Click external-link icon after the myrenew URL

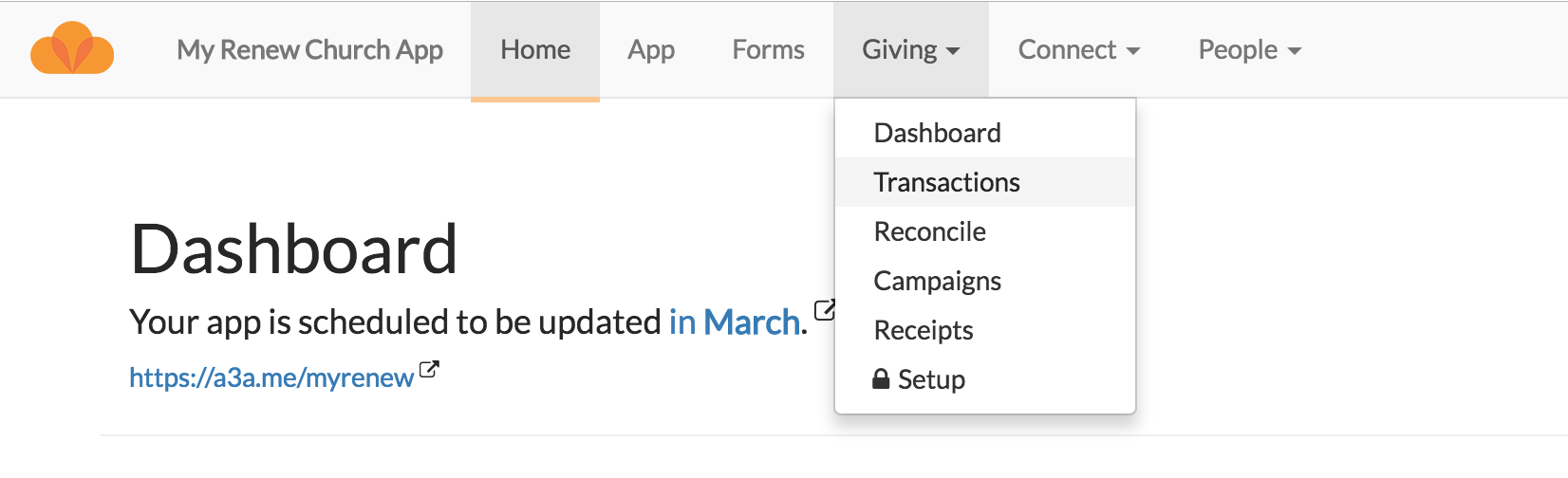coord(429,369)
